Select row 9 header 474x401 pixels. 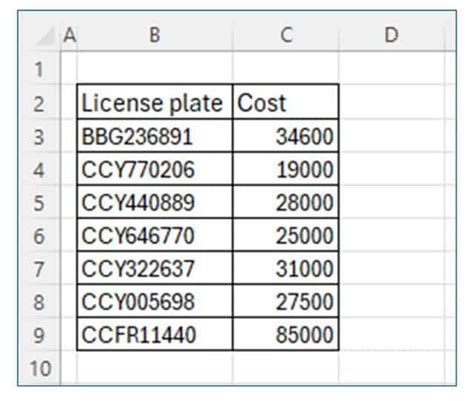click(39, 335)
